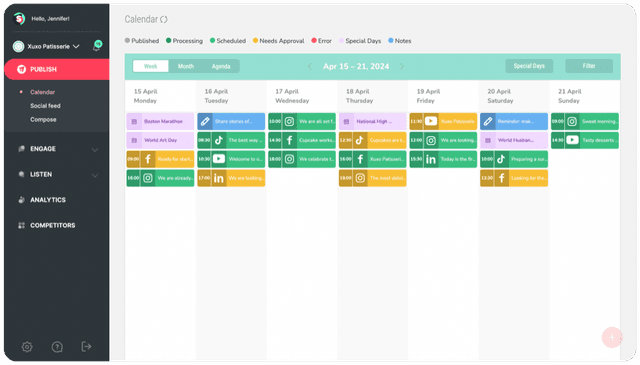Open Compose in the sidebar
Image resolution: width=640 pixels, height=365 pixels.
coord(43,120)
